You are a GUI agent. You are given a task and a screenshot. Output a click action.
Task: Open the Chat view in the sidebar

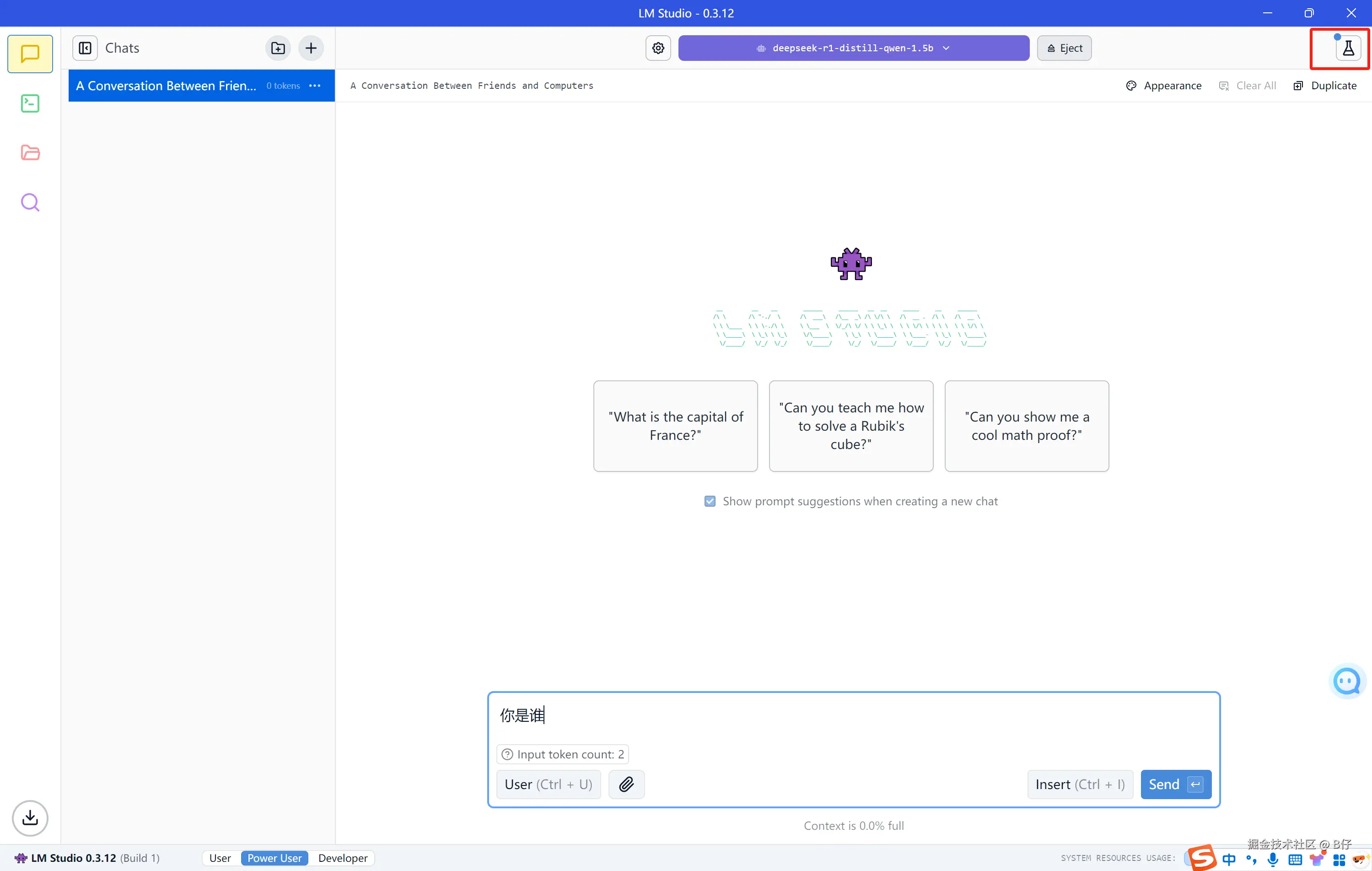[30, 54]
